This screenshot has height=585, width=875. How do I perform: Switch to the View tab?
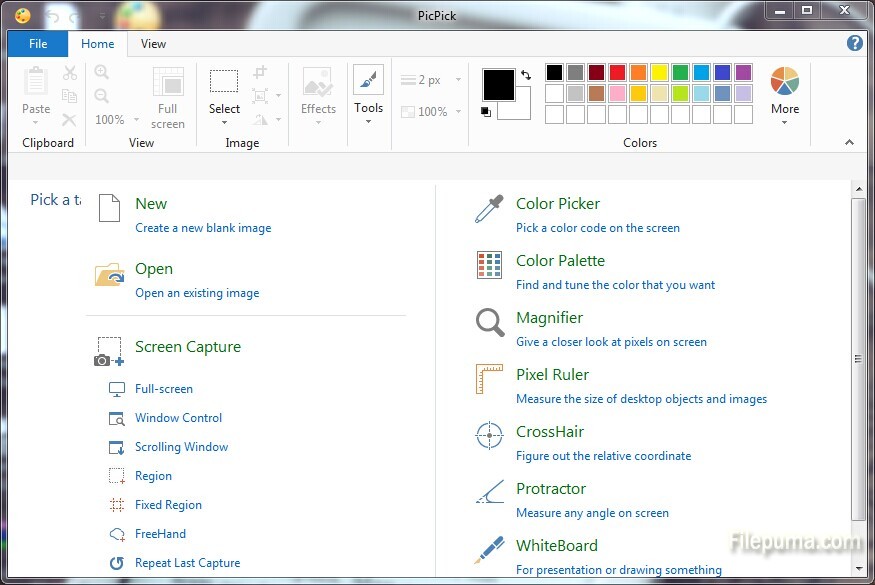click(153, 44)
